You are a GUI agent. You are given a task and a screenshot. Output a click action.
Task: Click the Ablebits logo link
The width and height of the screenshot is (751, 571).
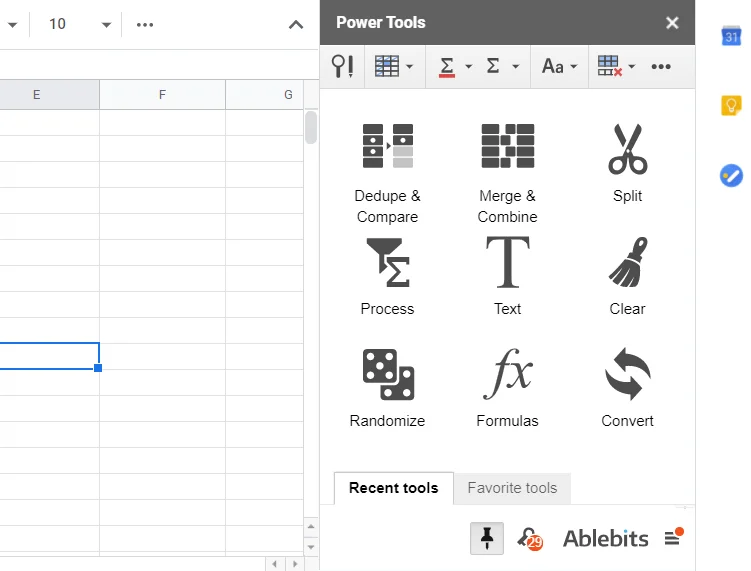coord(605,539)
